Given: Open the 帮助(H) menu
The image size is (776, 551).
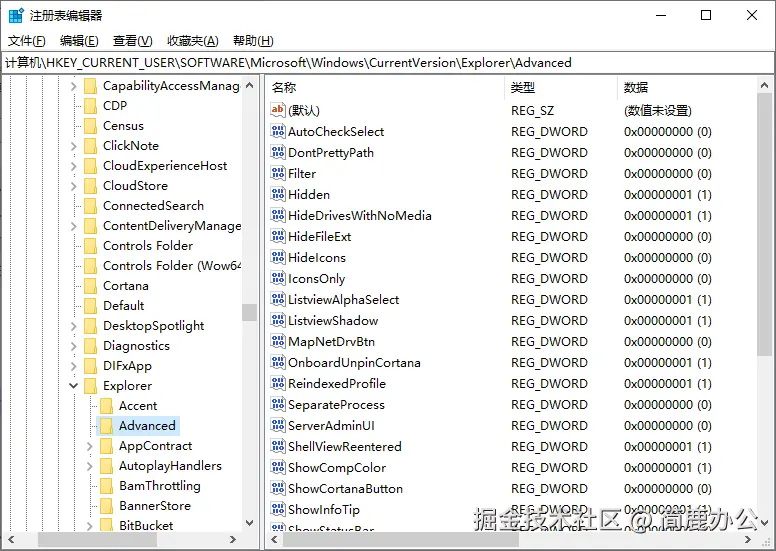Looking at the screenshot, I should tap(253, 41).
